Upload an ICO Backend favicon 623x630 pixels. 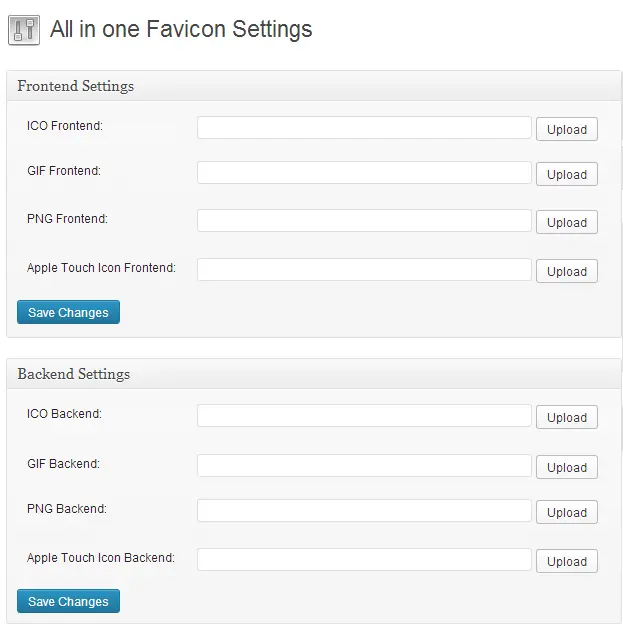click(x=567, y=417)
